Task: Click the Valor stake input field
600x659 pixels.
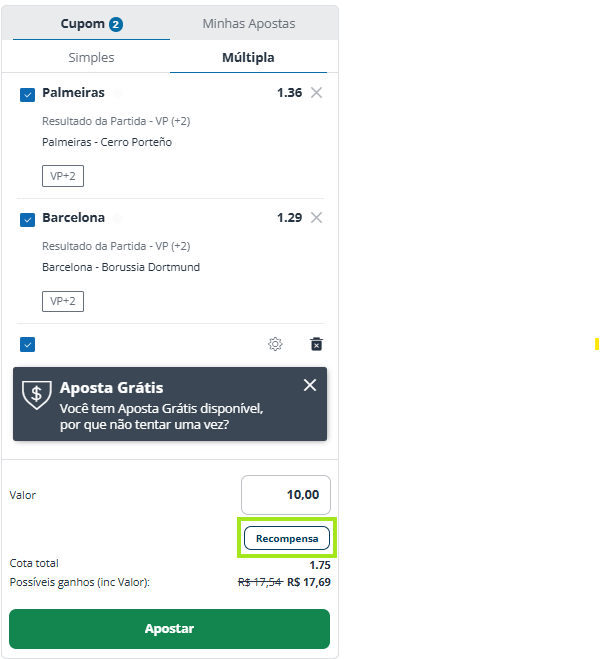Action: point(286,495)
